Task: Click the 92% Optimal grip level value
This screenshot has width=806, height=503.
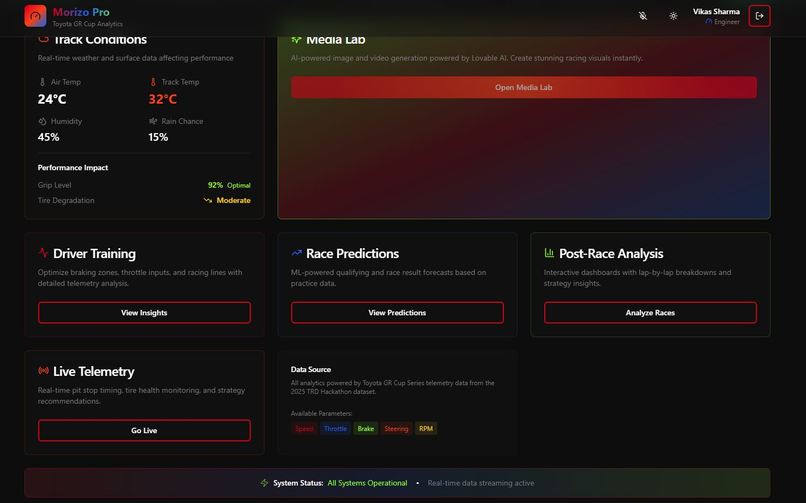Action: click(x=229, y=185)
